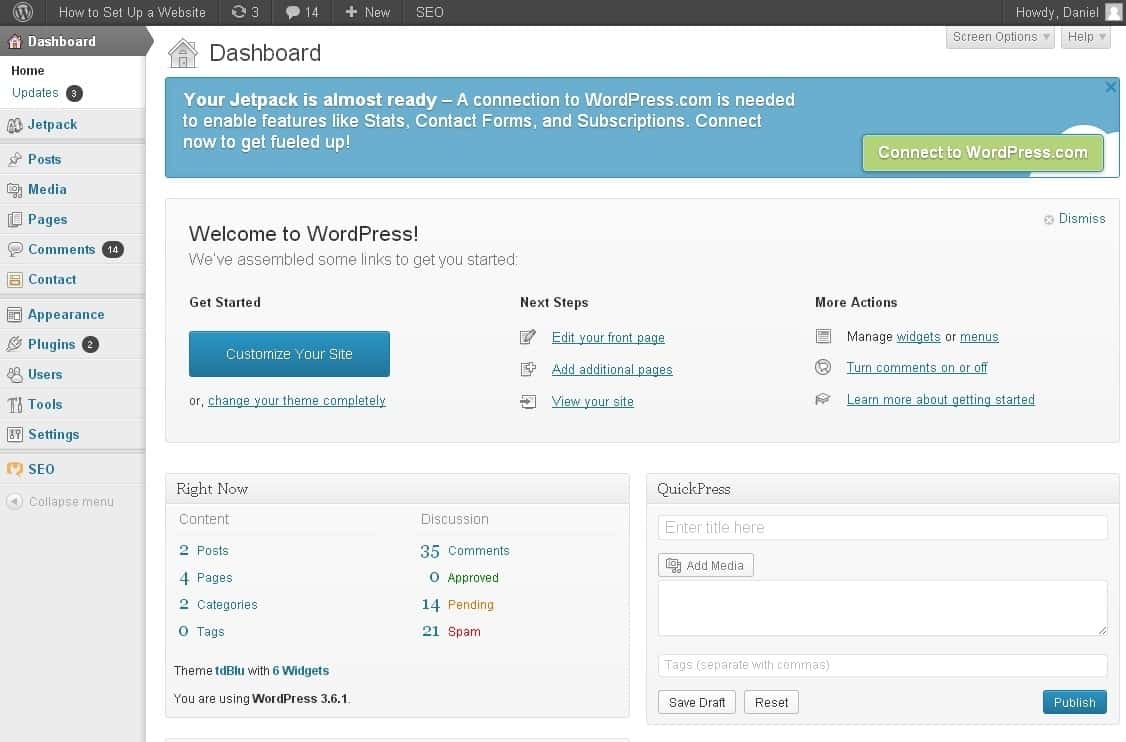Close the Jetpack notification banner
1126x742 pixels.
[1111, 87]
